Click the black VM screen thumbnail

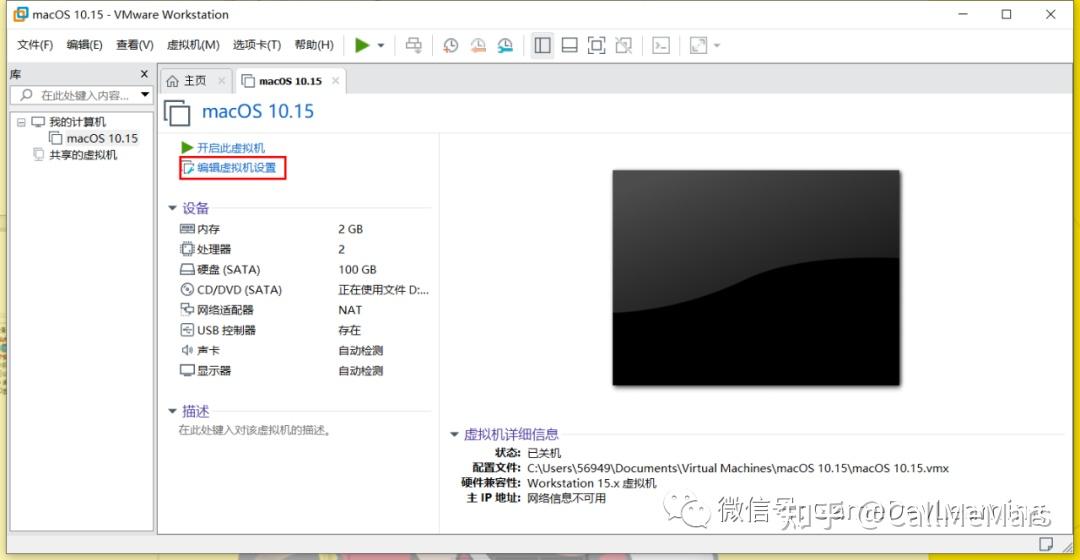(x=756, y=278)
